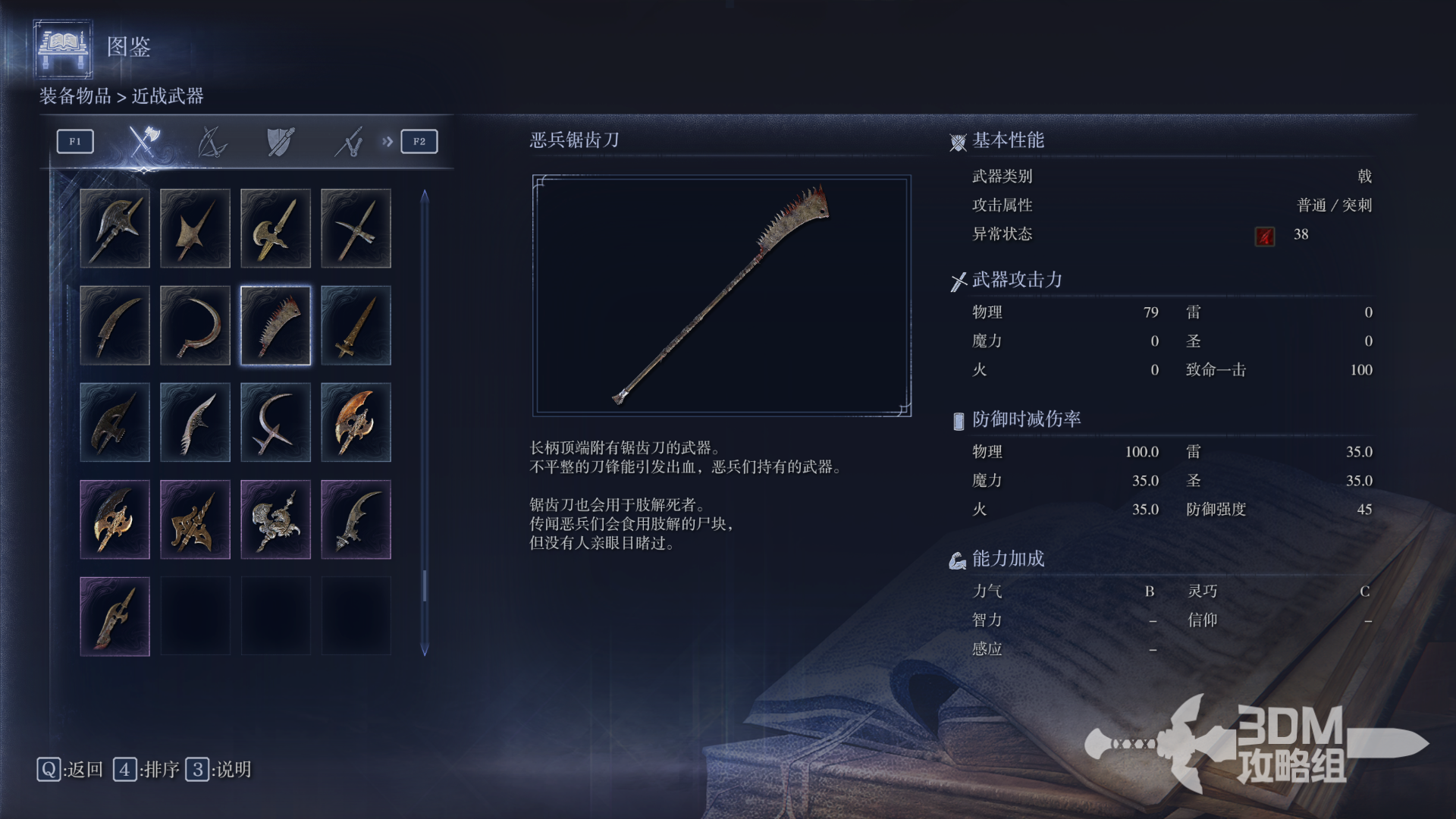Viewport: 1456px width, 819px height.
Task: Pick the last weapon in the bottom row
Action: coord(115,617)
